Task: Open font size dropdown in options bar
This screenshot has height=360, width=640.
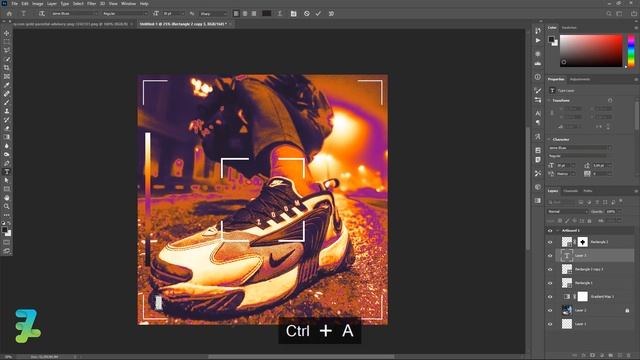Action: point(173,13)
